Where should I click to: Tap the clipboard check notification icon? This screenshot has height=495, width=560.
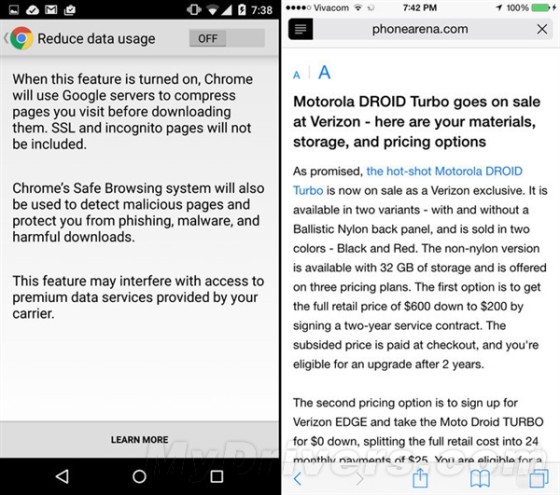tap(69, 10)
